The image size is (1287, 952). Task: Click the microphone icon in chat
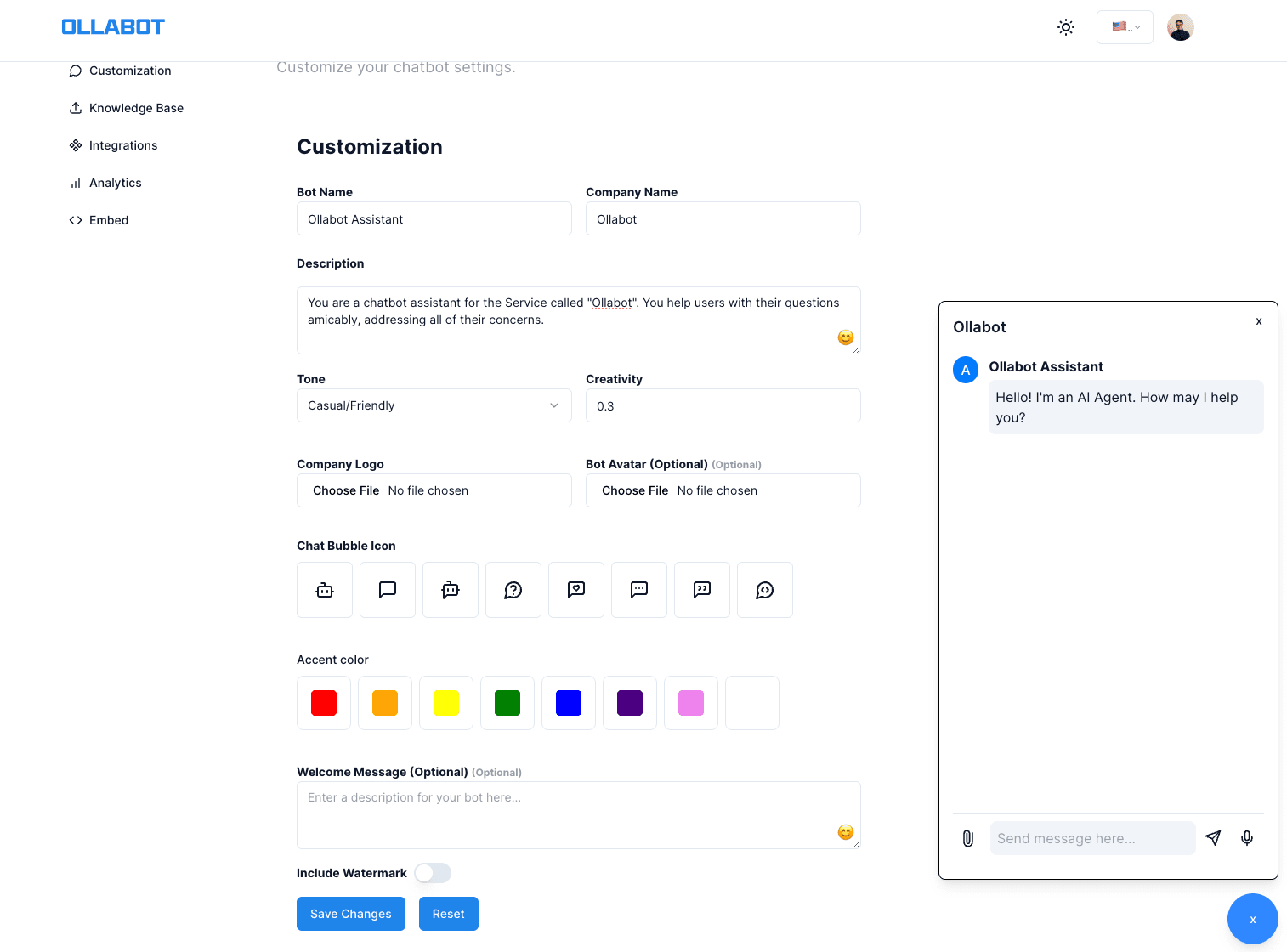click(1247, 838)
